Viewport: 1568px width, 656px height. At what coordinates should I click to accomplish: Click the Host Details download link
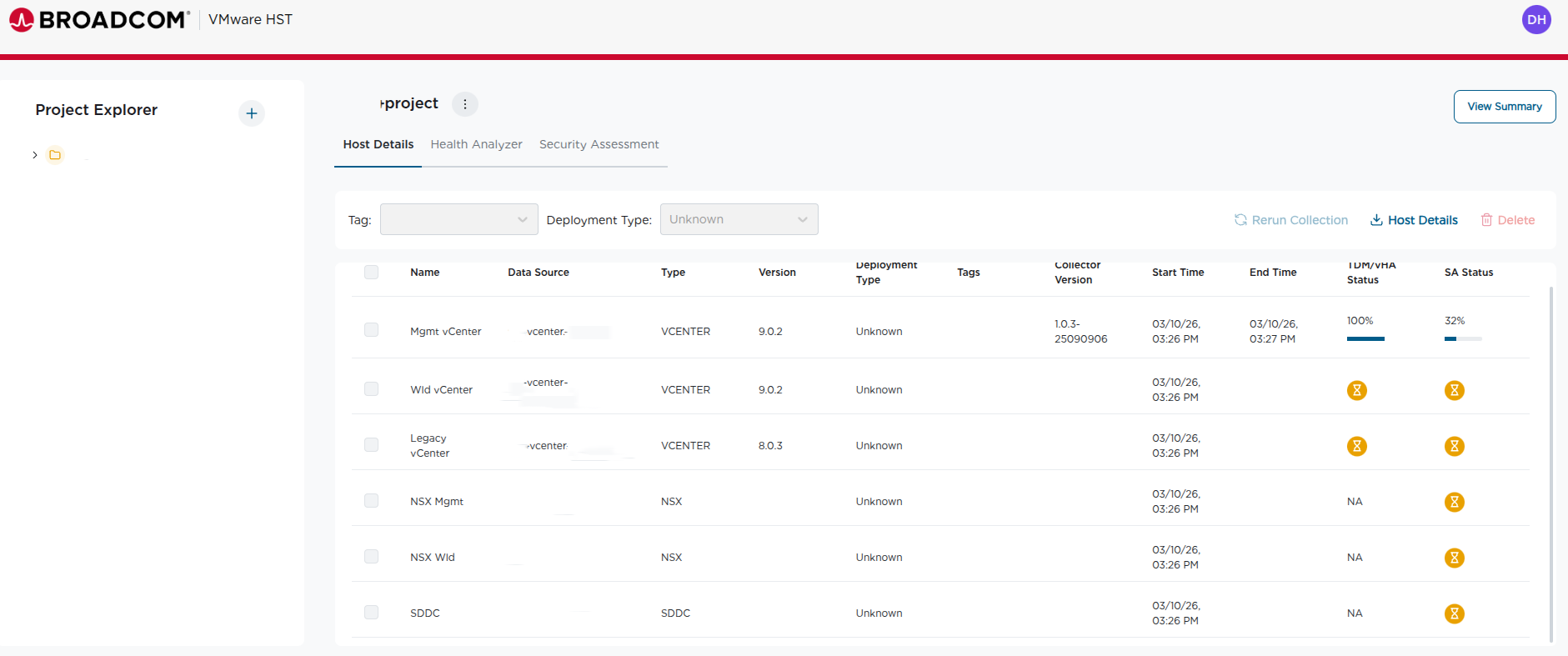pos(1414,220)
